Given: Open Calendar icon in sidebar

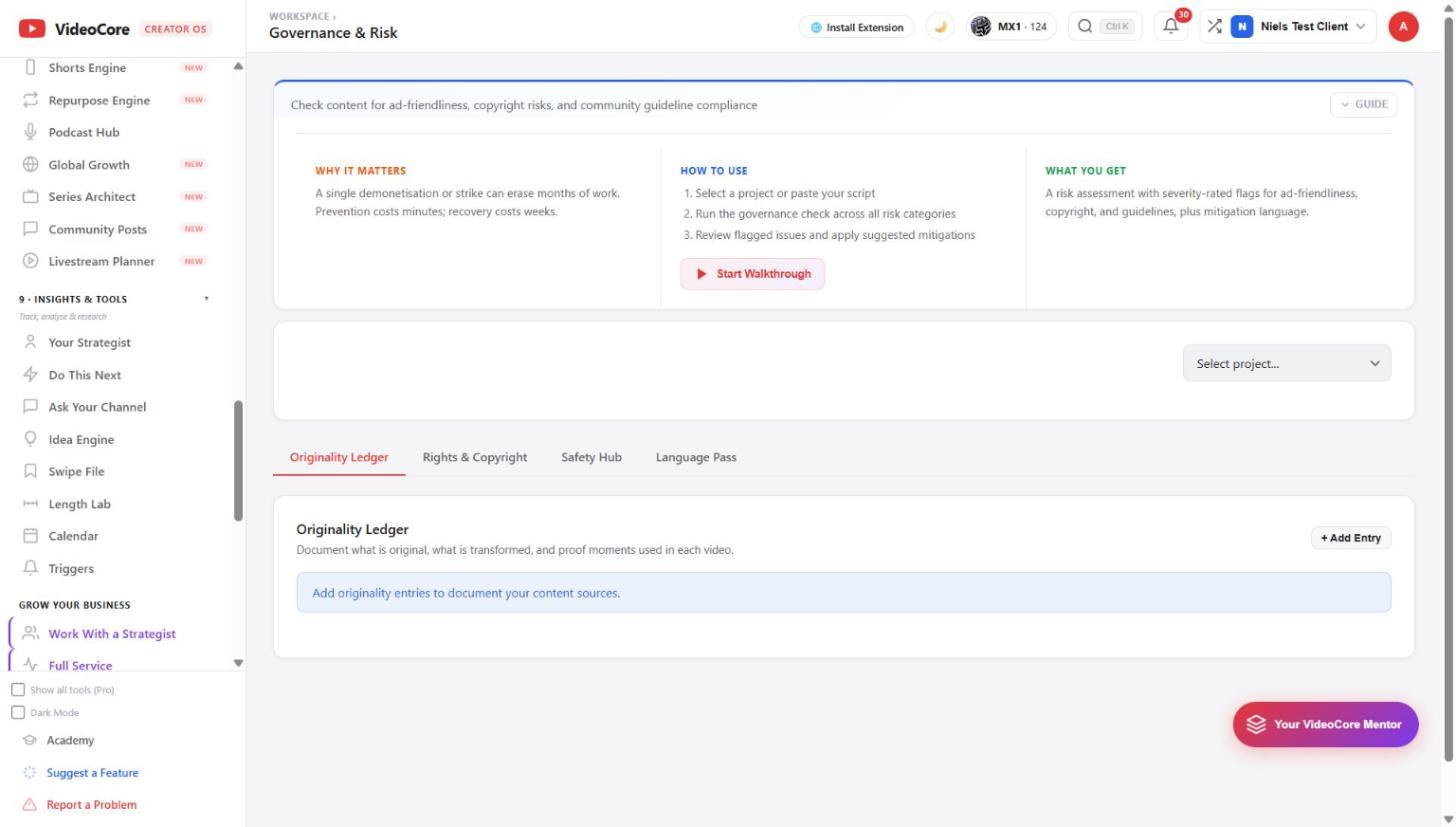Looking at the screenshot, I should pos(30,536).
